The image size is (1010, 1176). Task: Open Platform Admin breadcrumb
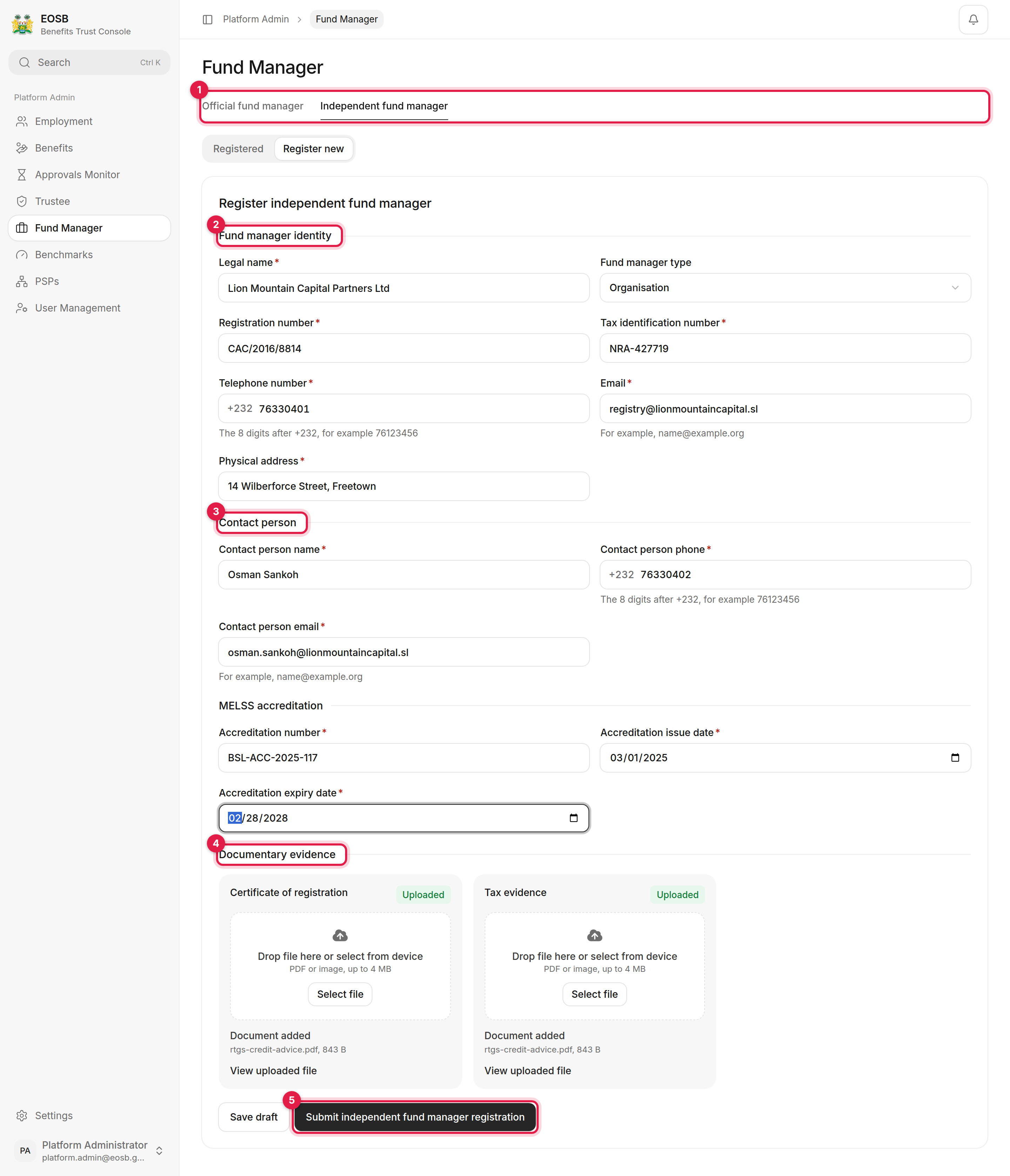click(x=256, y=19)
